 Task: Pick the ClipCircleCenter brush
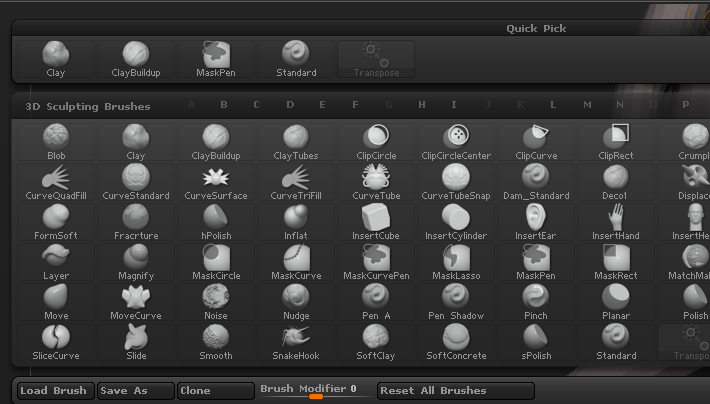pos(456,142)
